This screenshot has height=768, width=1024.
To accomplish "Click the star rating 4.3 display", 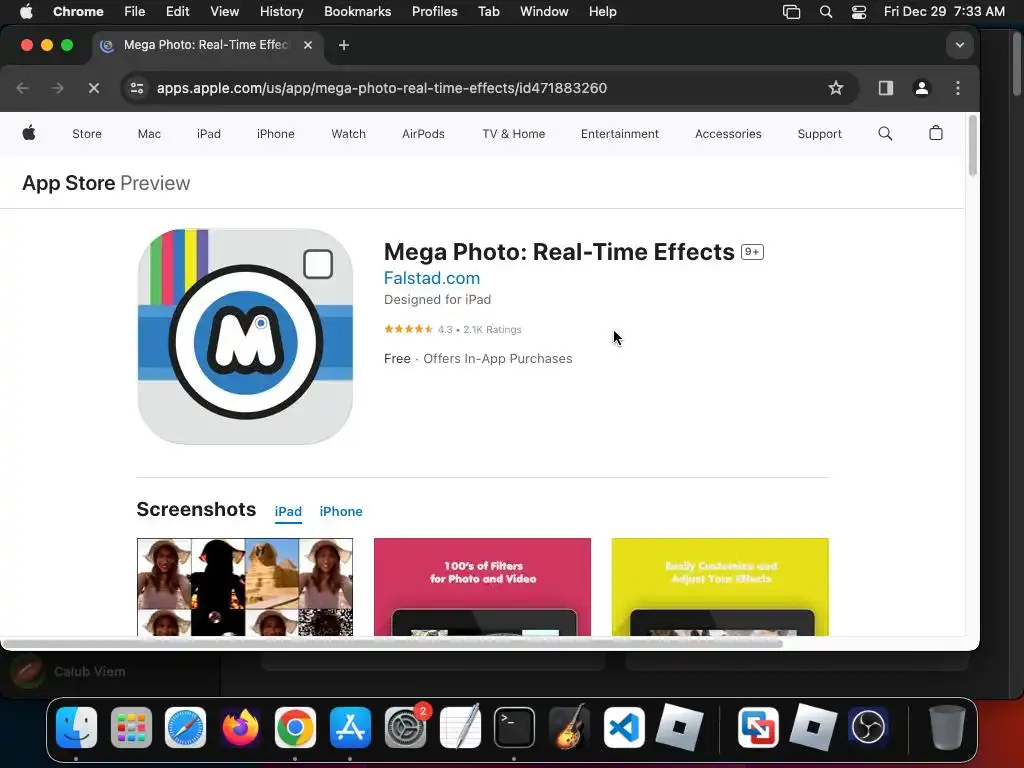I will pos(418,329).
